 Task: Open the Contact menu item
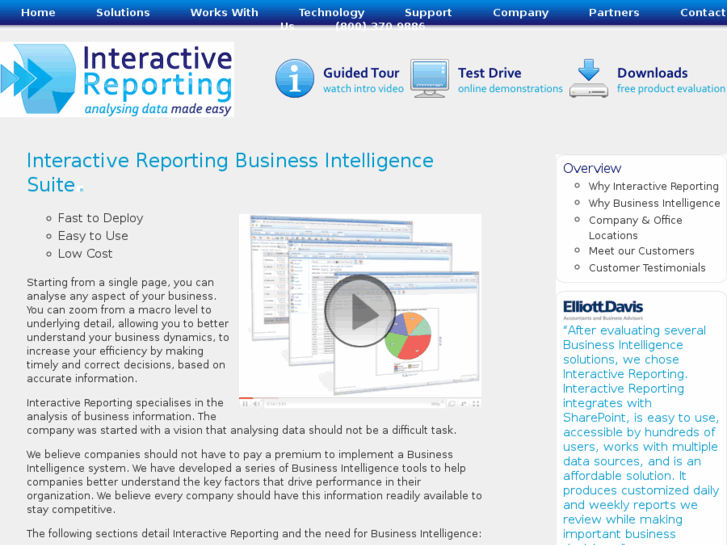(702, 13)
